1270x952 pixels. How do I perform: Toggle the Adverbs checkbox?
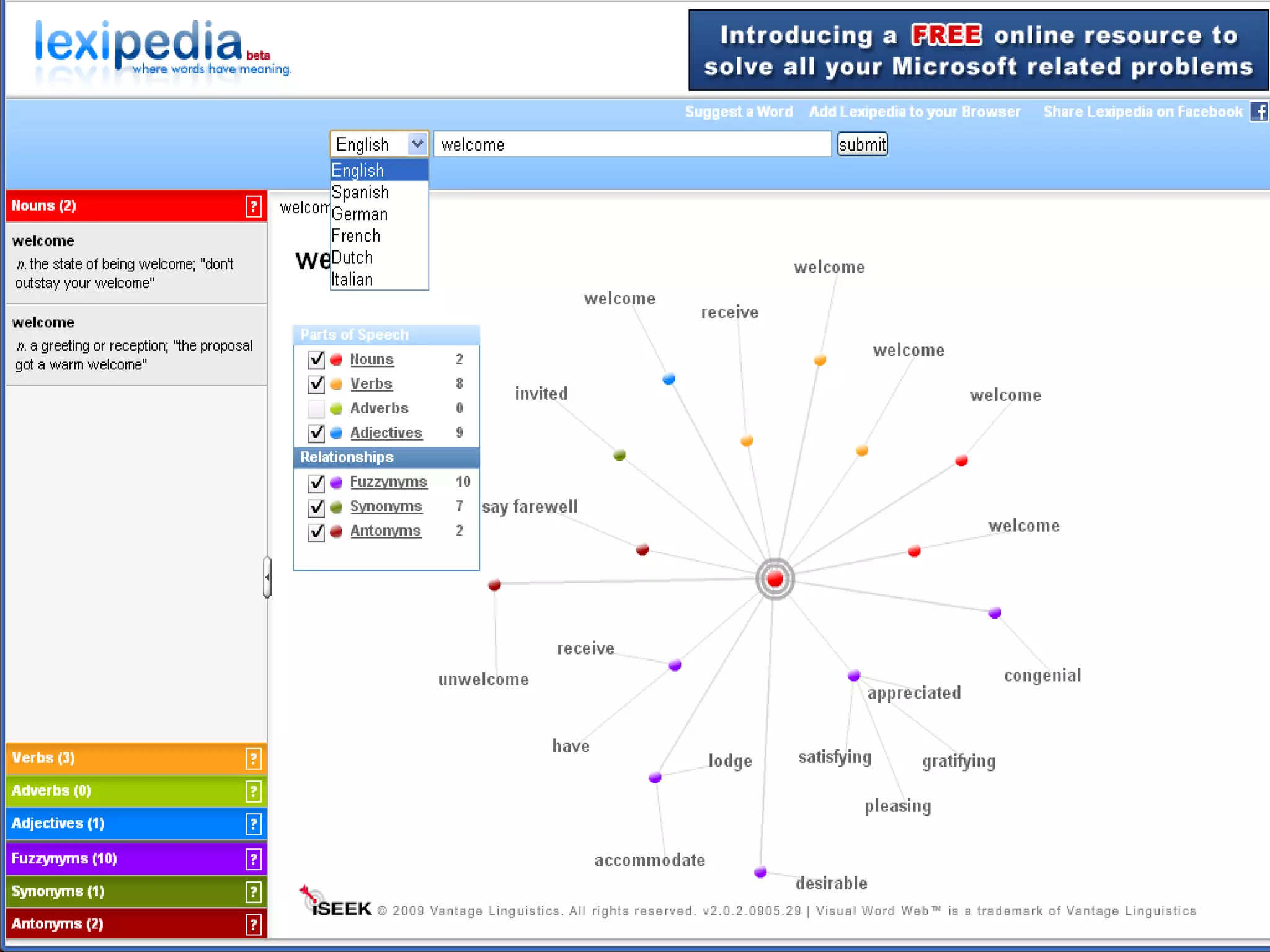pos(316,408)
